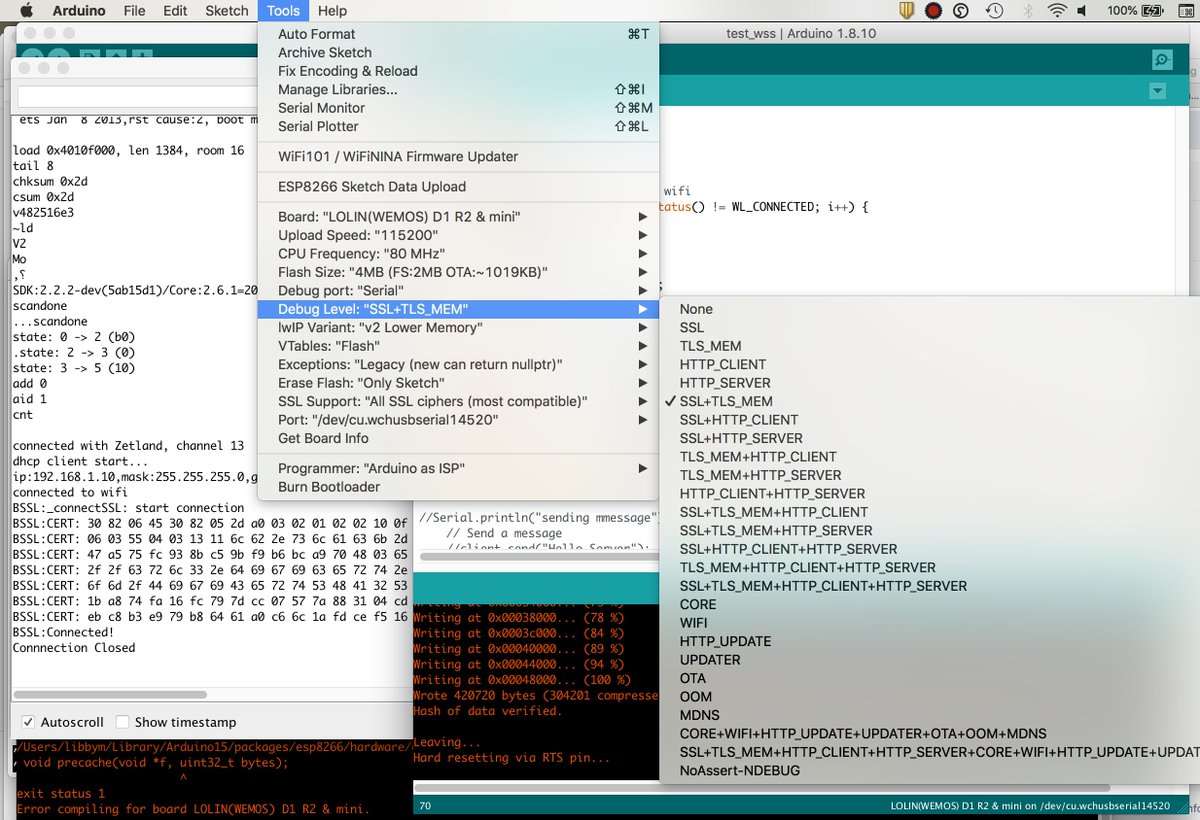1200x820 pixels.
Task: Select Archive Sketch
Action: click(x=458, y=52)
